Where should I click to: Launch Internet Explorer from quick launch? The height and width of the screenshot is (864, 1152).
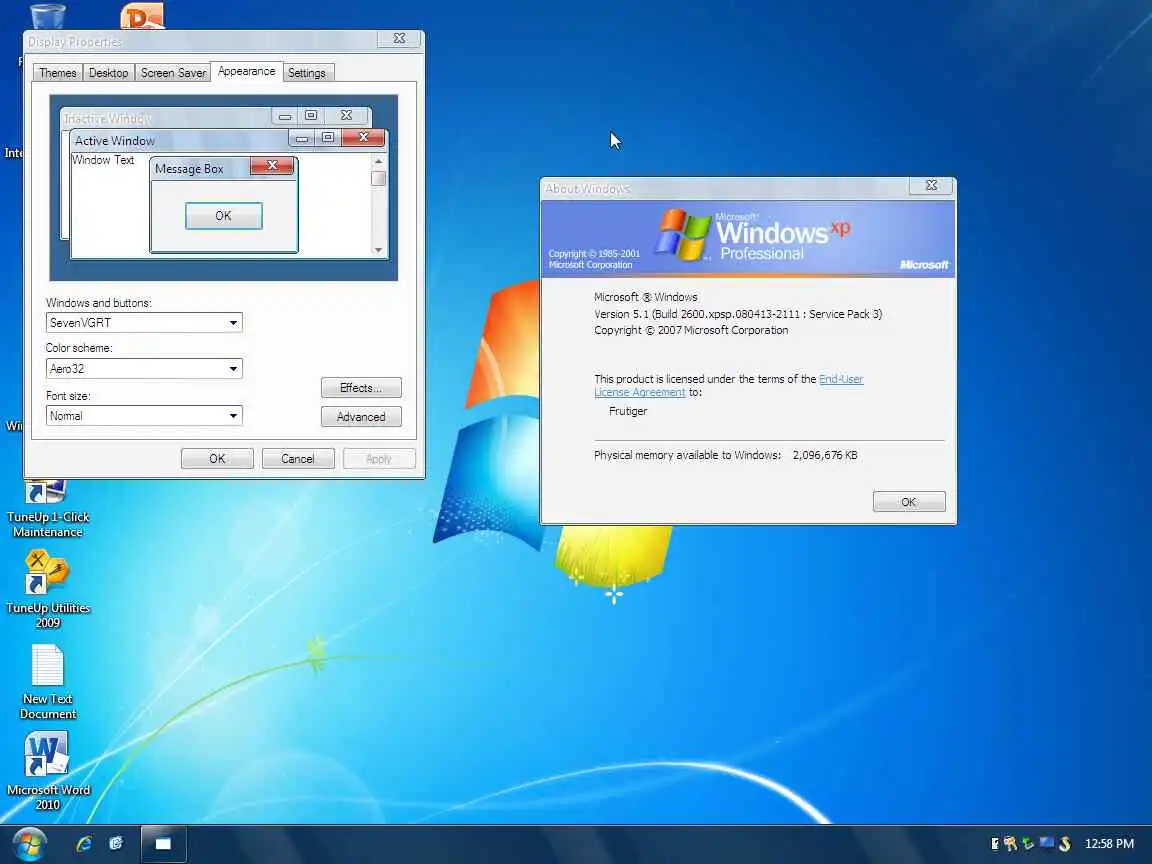pos(84,843)
